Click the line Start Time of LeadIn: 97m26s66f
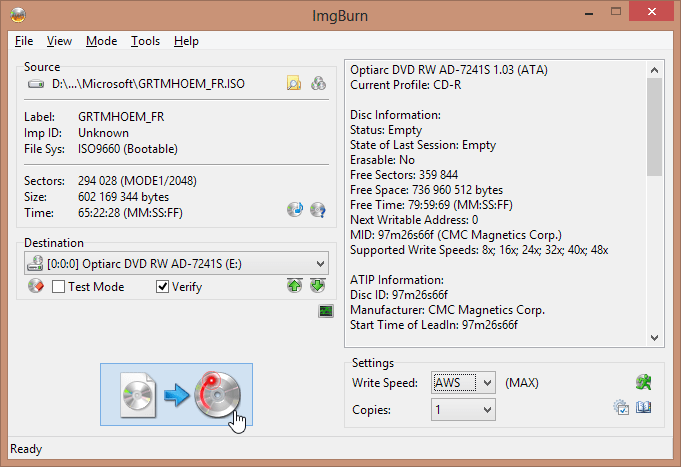 coord(434,325)
